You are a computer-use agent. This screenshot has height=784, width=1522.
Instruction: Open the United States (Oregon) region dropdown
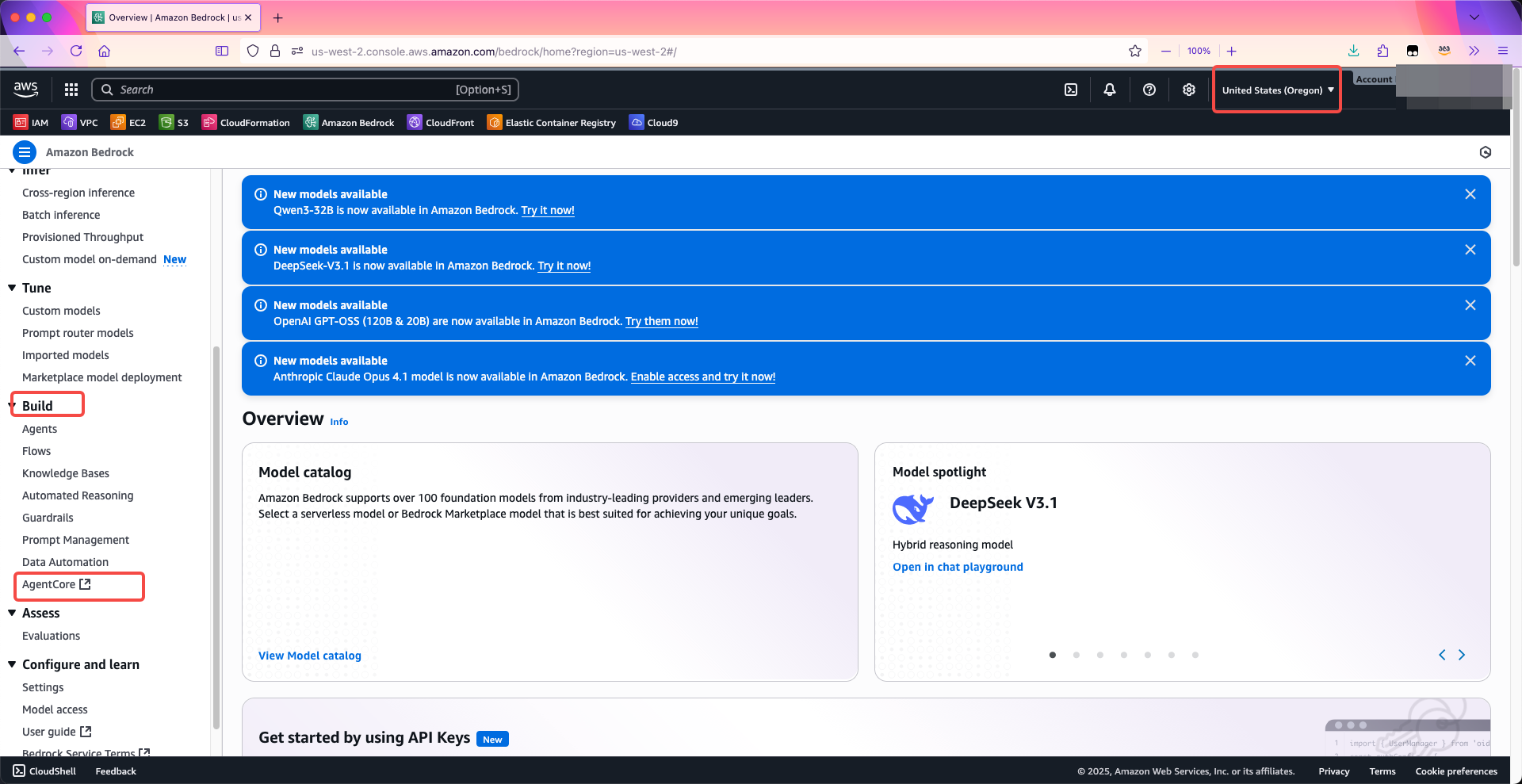coord(1277,90)
